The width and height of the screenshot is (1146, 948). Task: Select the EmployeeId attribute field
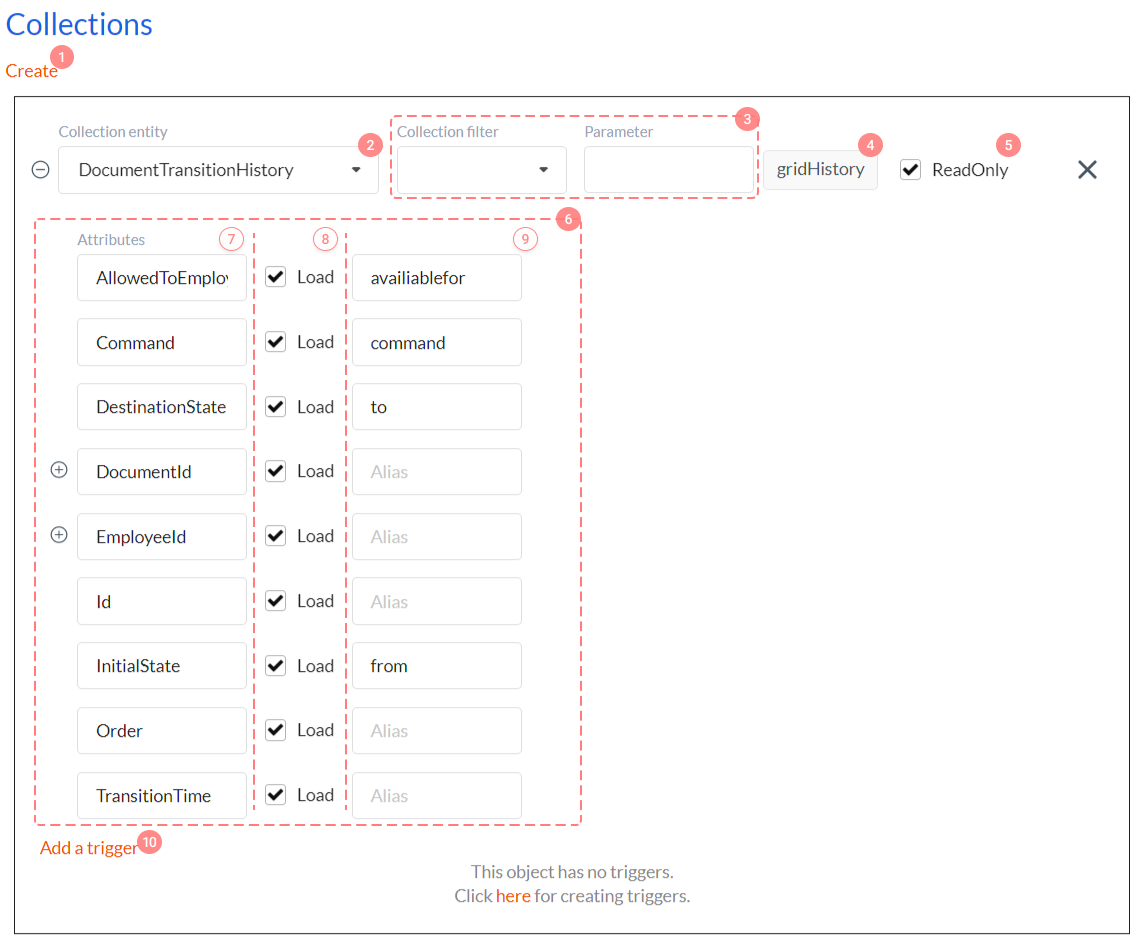coord(162,536)
